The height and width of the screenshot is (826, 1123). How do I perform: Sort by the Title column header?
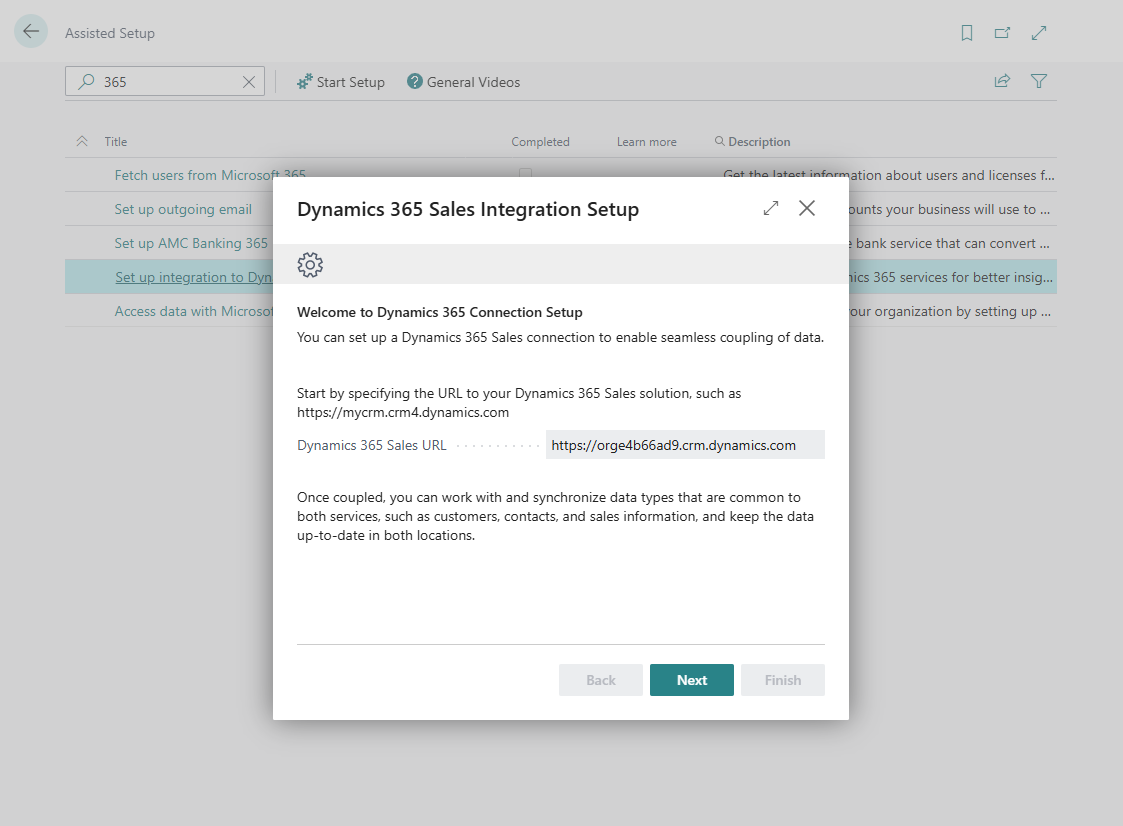coord(116,142)
